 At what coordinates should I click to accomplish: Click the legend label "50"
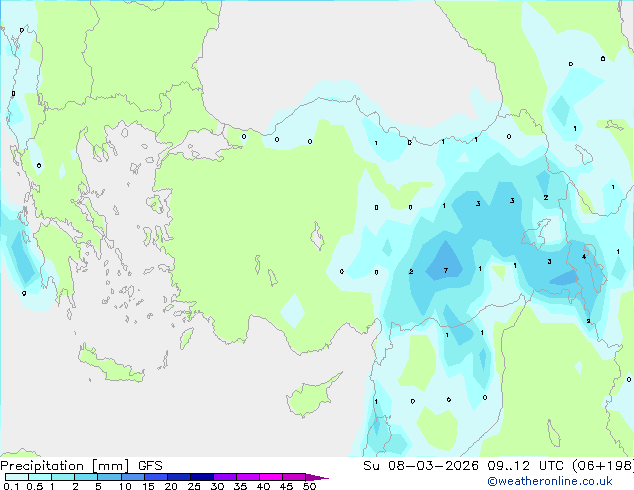point(309,486)
